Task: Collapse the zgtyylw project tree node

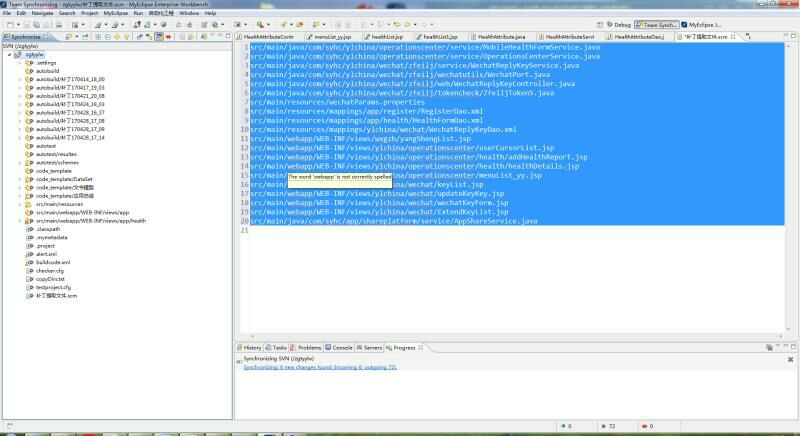Action: [8, 54]
